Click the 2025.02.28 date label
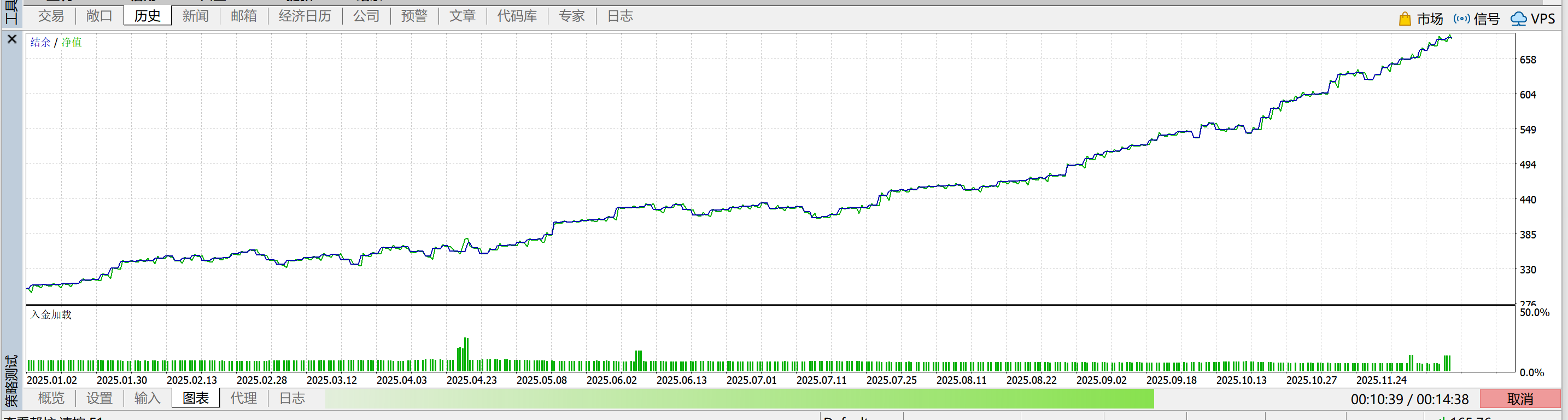 pos(262,381)
